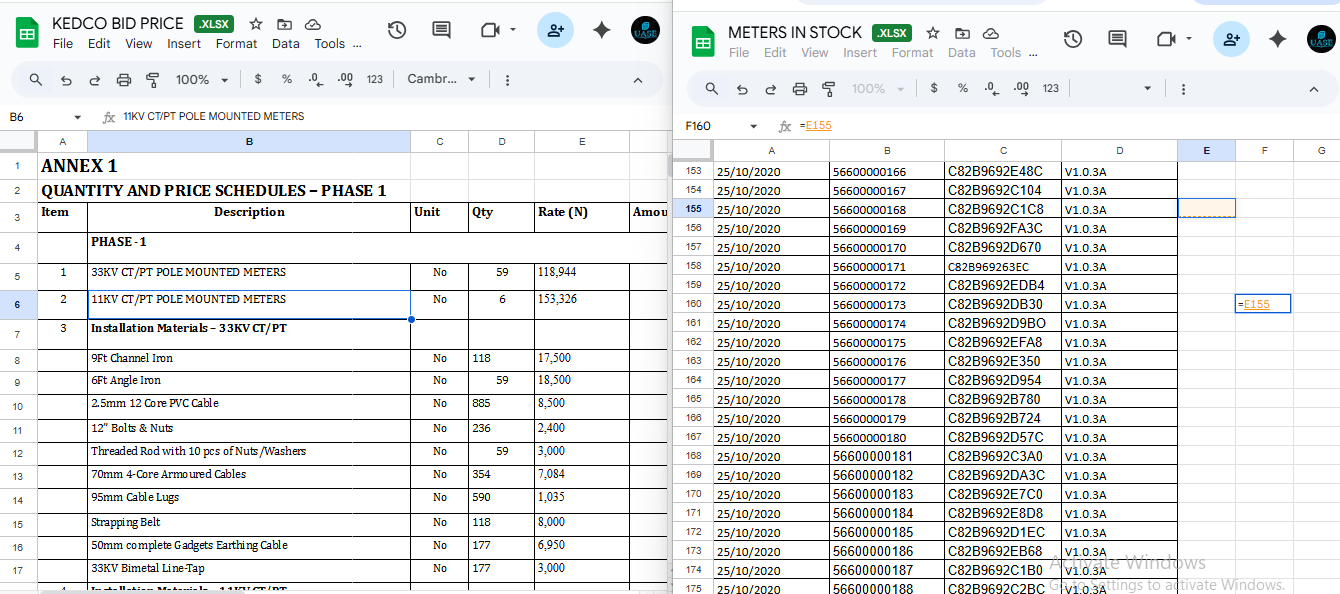Screen dimensions: 1340x594
Task: Open search within KEDCO BID PRICE sheet
Action: [x=36, y=80]
